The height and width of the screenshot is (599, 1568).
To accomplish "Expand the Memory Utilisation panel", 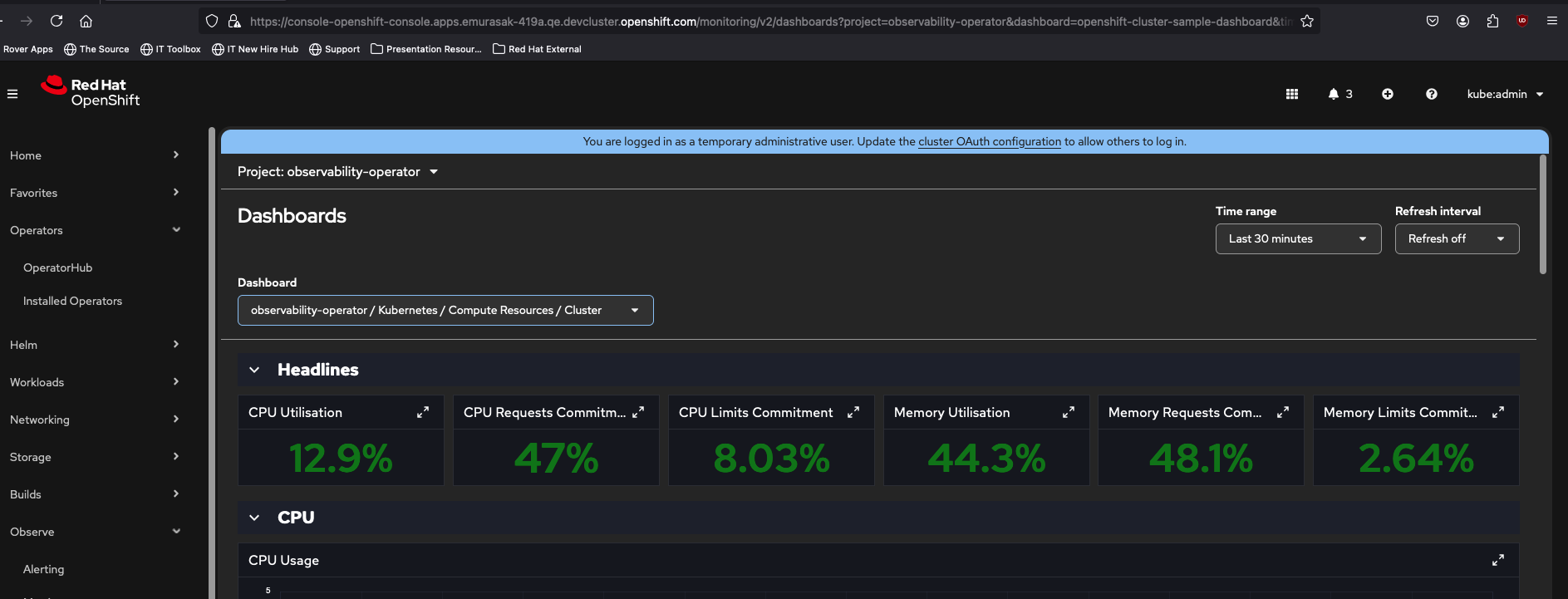I will pos(1069,412).
